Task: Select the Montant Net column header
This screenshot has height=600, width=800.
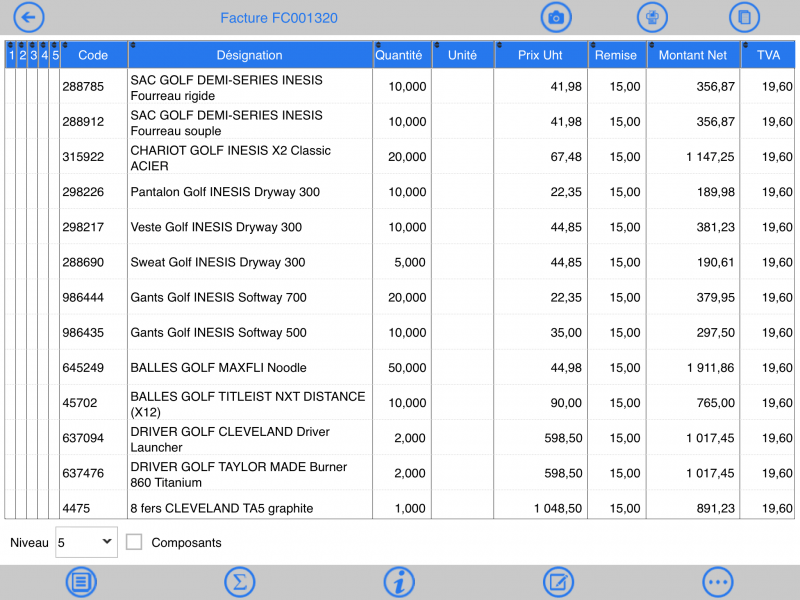Action: click(x=693, y=55)
